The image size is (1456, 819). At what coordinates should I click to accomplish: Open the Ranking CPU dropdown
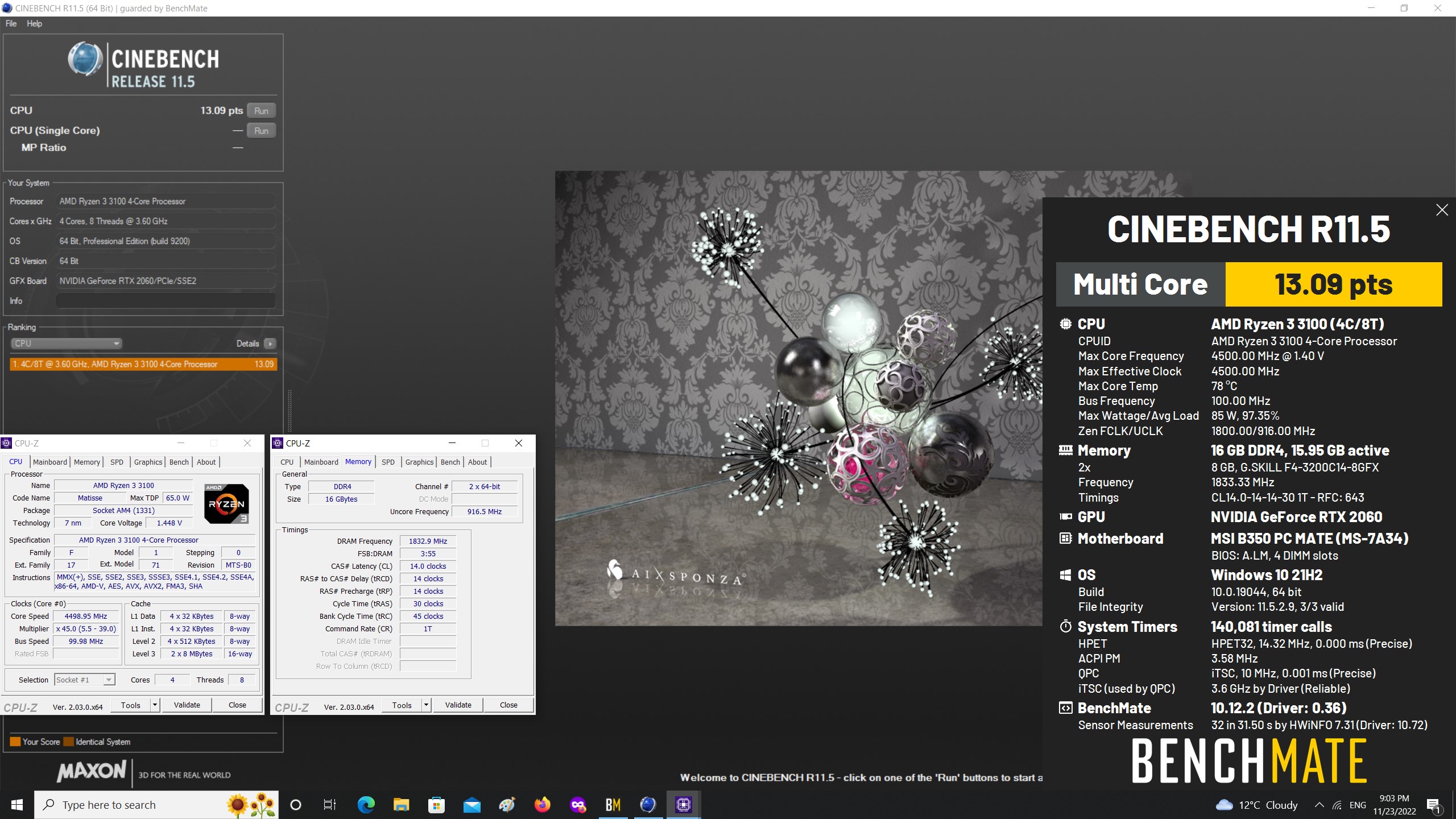coord(67,344)
